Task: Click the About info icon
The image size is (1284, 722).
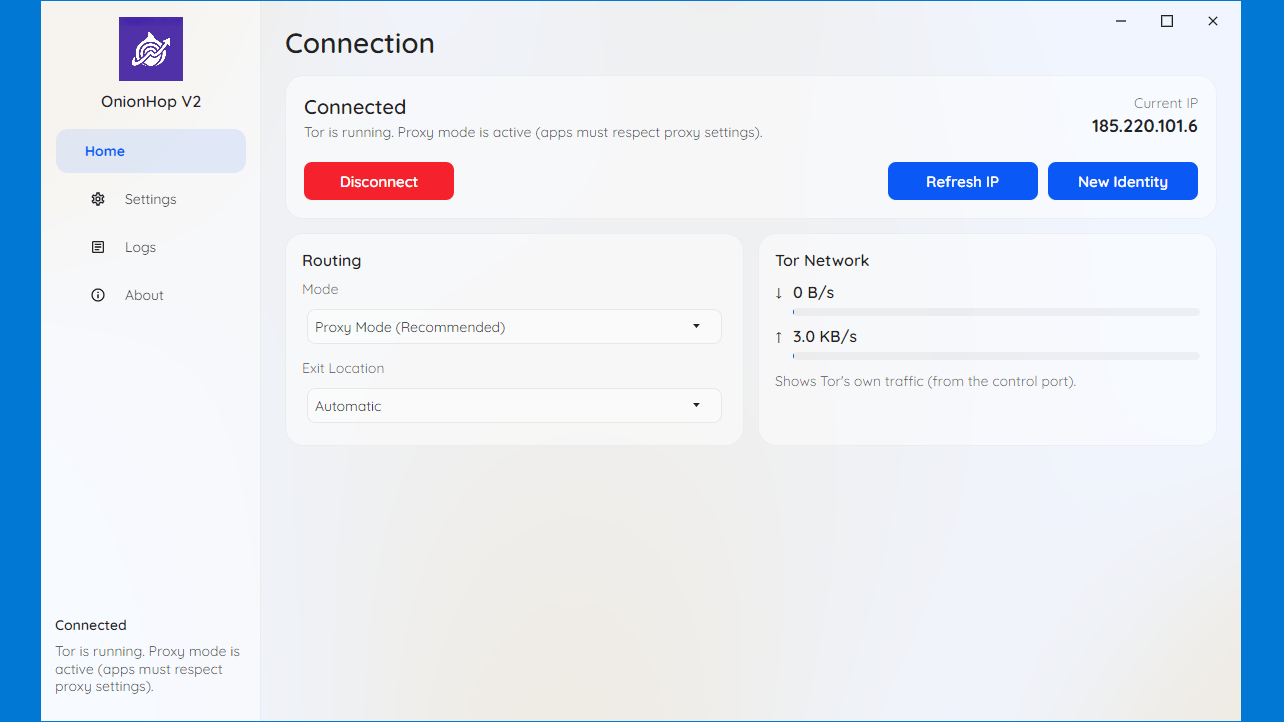Action: (x=98, y=295)
